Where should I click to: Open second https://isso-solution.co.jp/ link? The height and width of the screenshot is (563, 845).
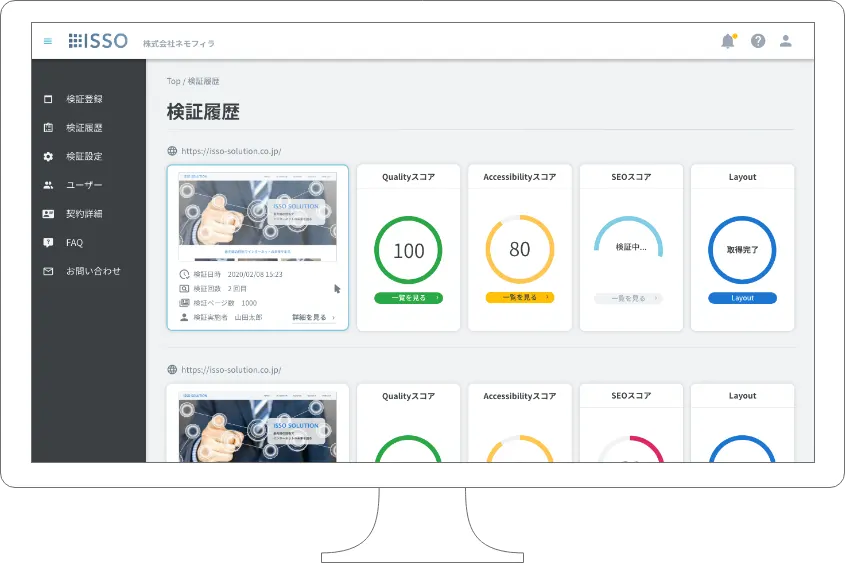231,370
